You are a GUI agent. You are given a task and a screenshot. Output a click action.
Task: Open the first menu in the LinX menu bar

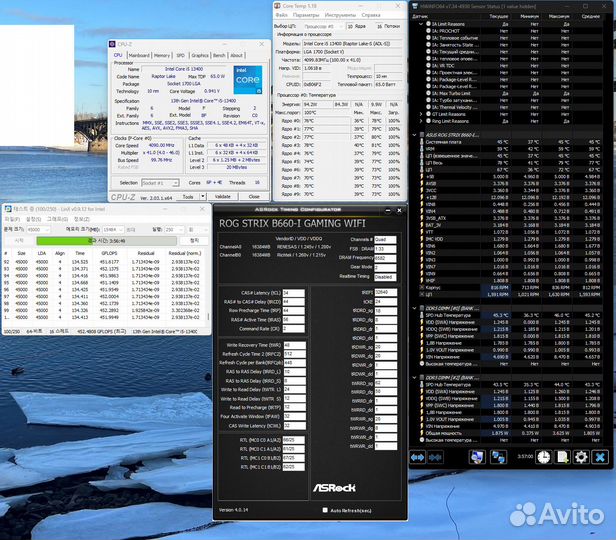(12, 219)
